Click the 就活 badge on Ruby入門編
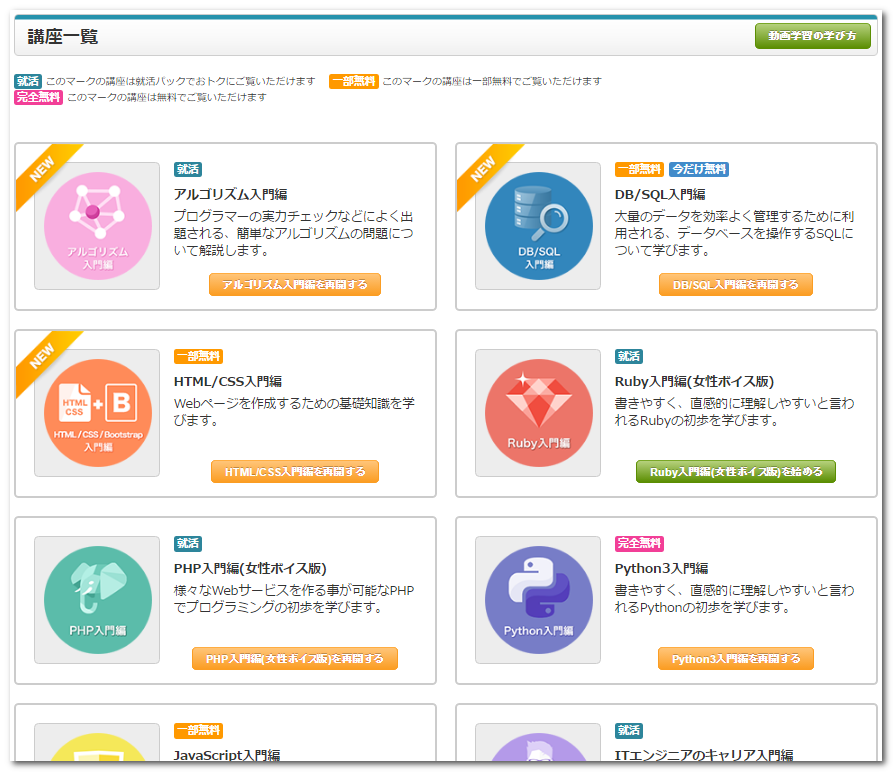Screen dimensions: 893x772 [x=629, y=356]
